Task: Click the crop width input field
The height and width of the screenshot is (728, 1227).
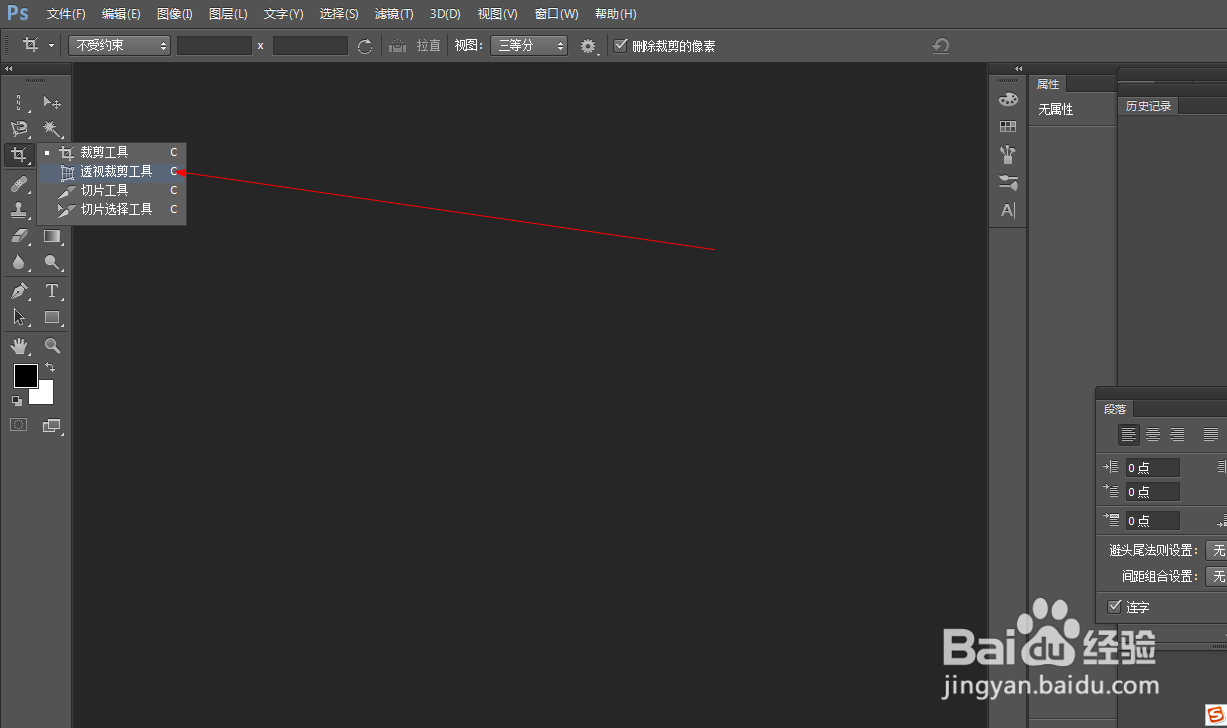Action: 214,46
